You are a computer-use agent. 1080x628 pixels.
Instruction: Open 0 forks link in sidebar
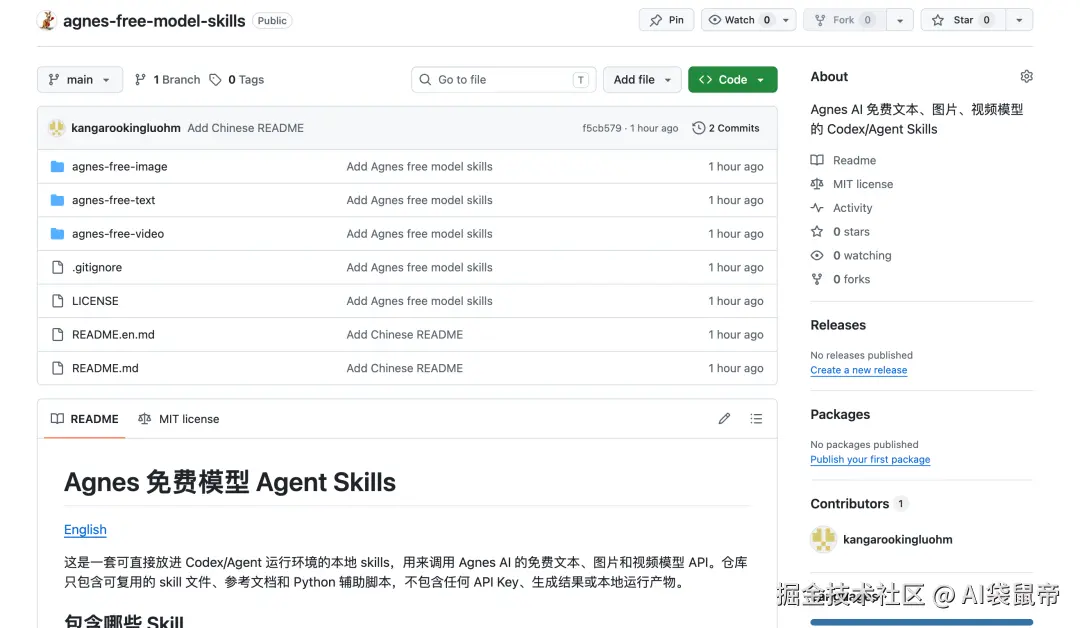tap(851, 279)
